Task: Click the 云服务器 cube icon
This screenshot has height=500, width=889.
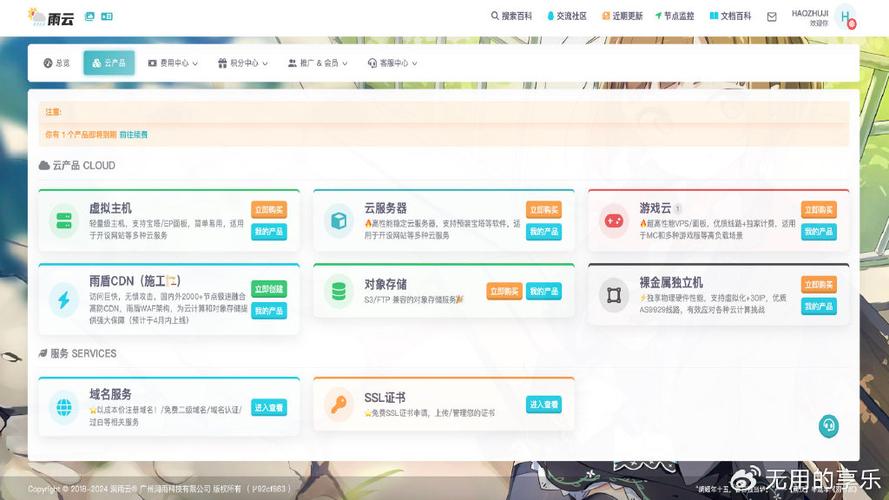Action: (338, 220)
